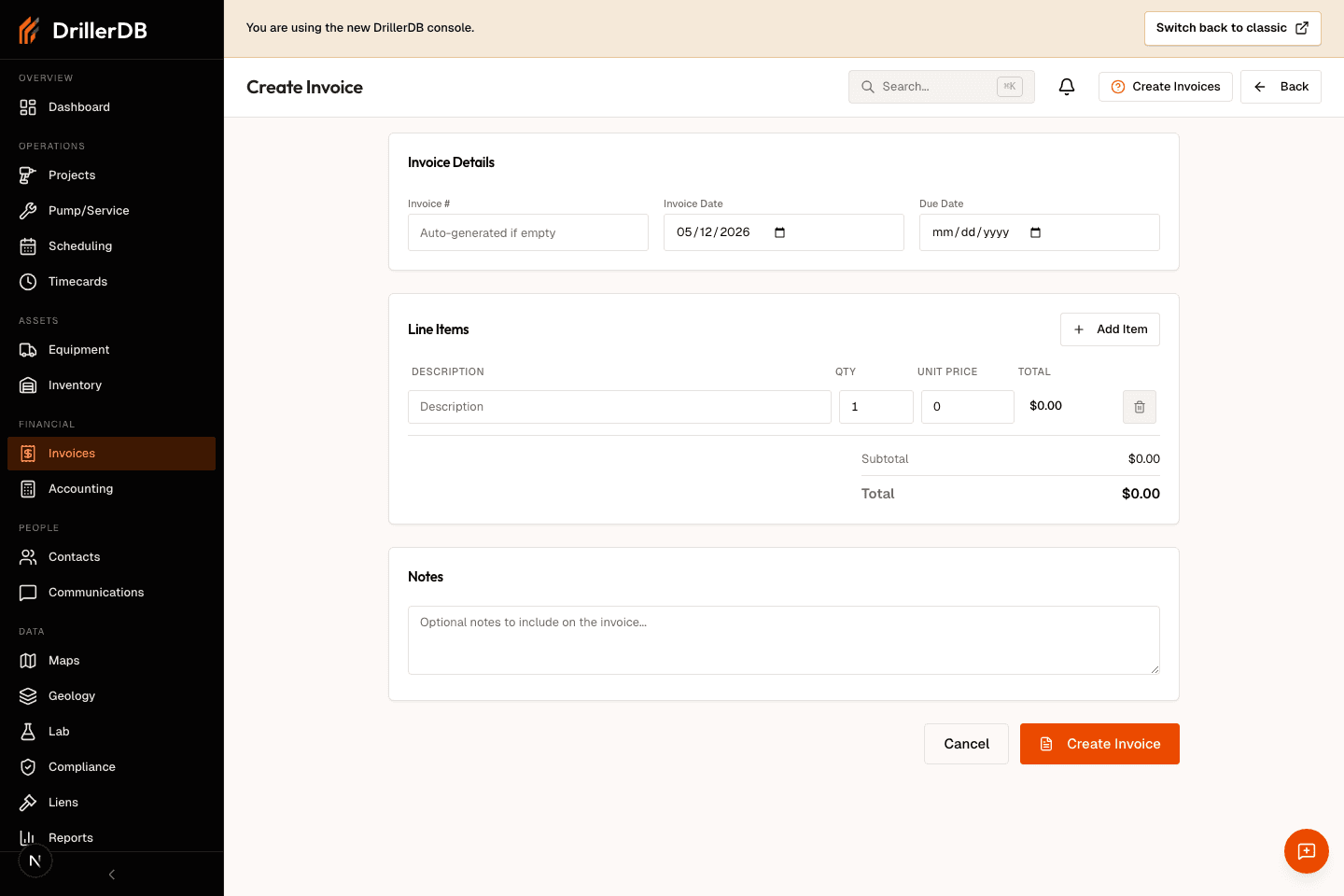Click the Compliance shield icon
Viewport: 1344px width, 896px height.
tap(28, 767)
